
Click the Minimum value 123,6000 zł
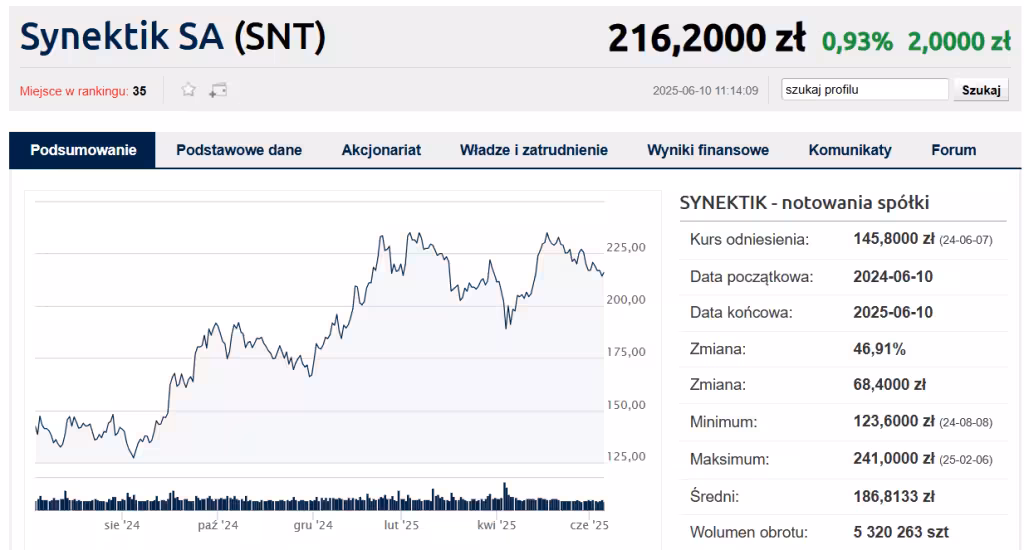893,421
